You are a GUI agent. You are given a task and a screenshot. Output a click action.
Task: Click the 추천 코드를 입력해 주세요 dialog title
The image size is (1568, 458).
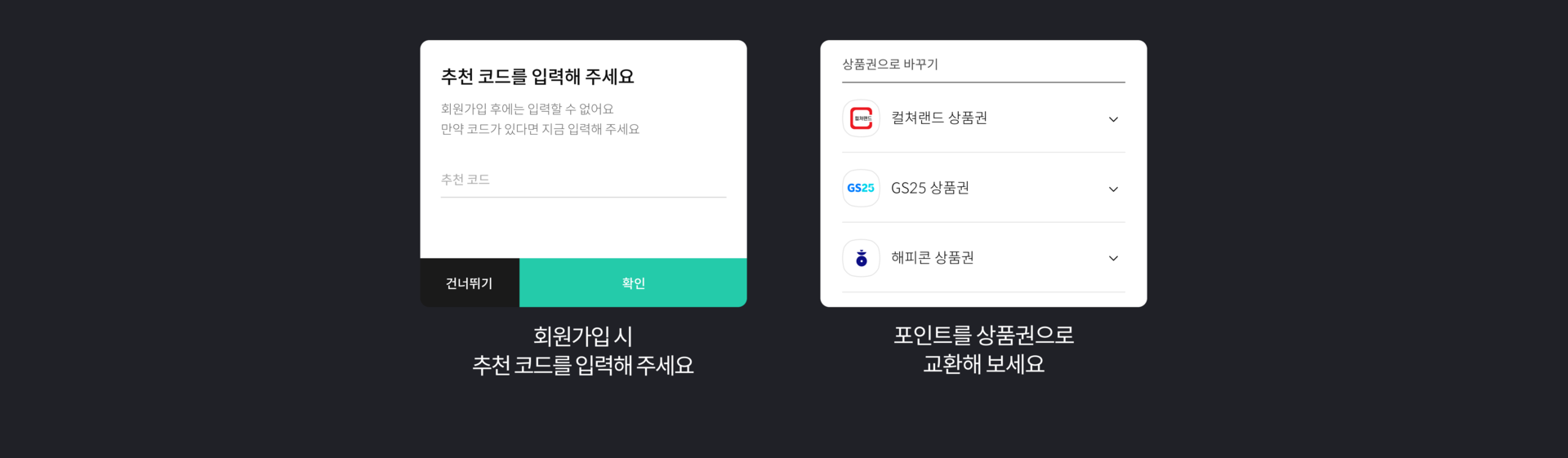pos(537,77)
